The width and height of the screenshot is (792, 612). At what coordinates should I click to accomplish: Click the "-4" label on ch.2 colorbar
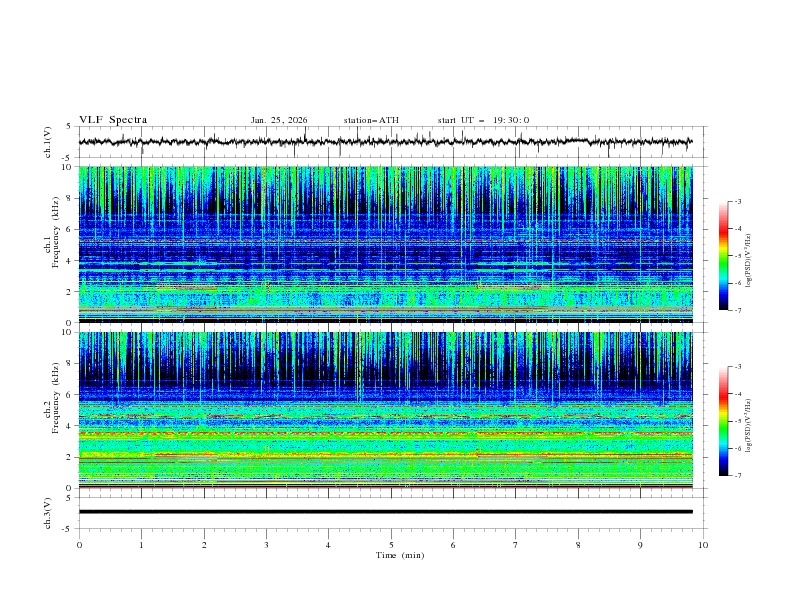point(738,394)
